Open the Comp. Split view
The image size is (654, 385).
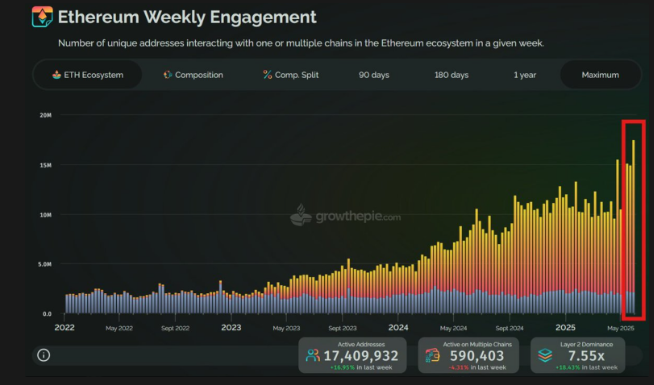(x=291, y=75)
